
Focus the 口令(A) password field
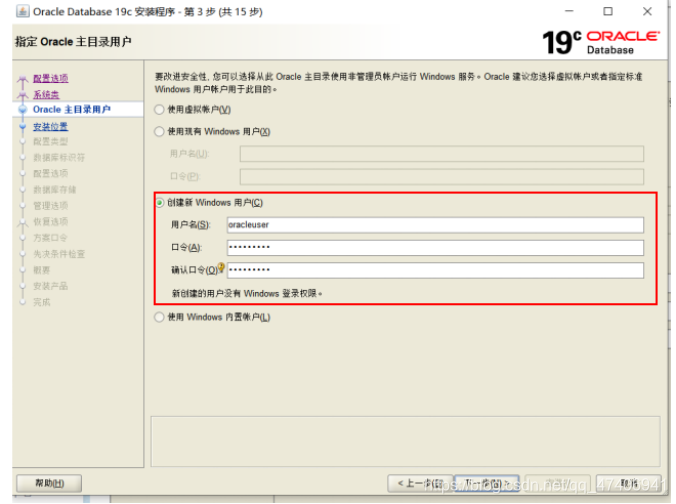[x=435, y=247]
